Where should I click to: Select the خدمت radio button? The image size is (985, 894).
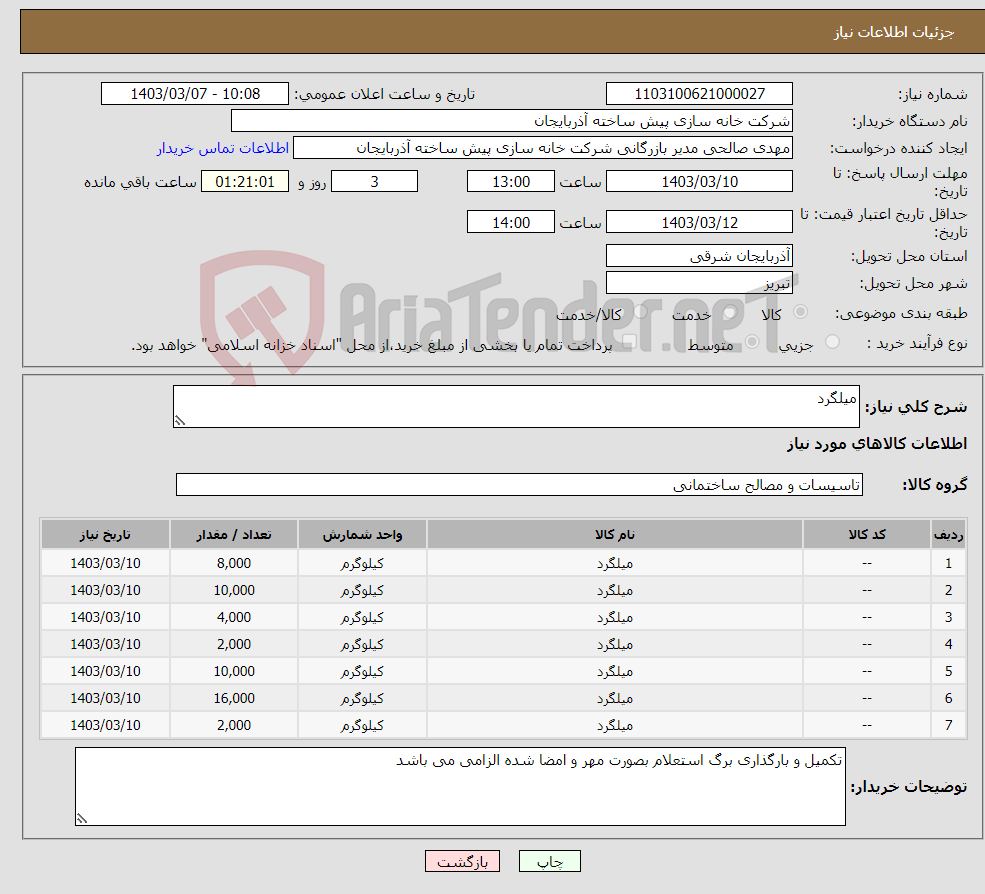(x=729, y=312)
